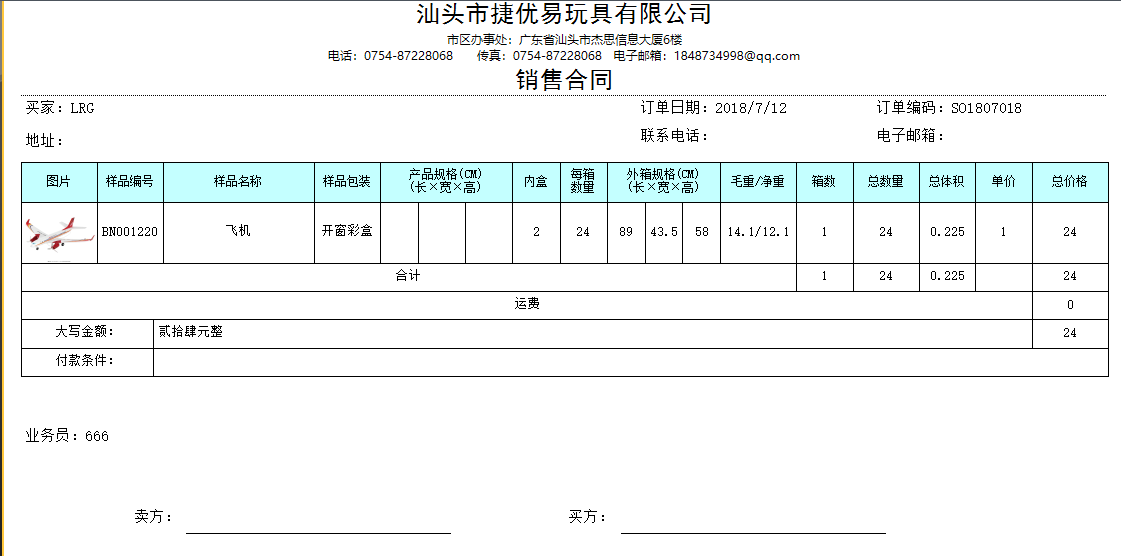Click the 样品编号 column header
Image resolution: width=1121 pixels, height=556 pixels.
tap(130, 182)
